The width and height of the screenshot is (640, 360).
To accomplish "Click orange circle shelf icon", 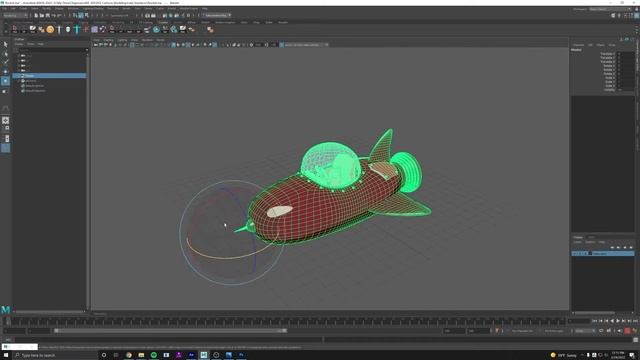I will 50,29.
